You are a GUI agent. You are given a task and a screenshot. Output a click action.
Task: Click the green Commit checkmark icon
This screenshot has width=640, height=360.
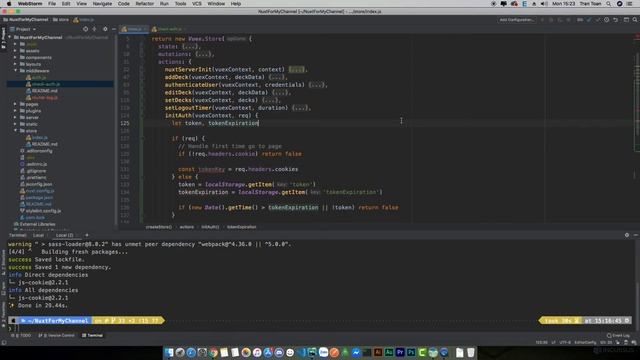(598, 20)
